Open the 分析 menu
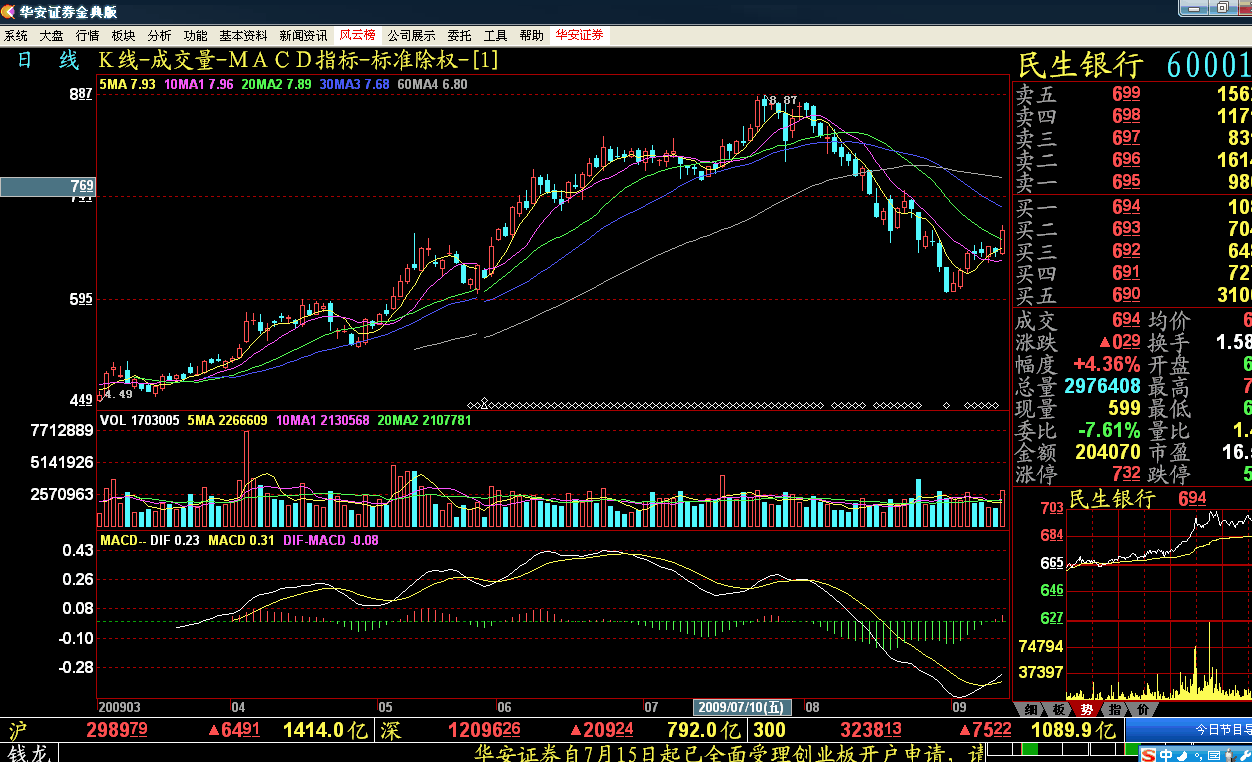1252x762 pixels. click(x=160, y=35)
